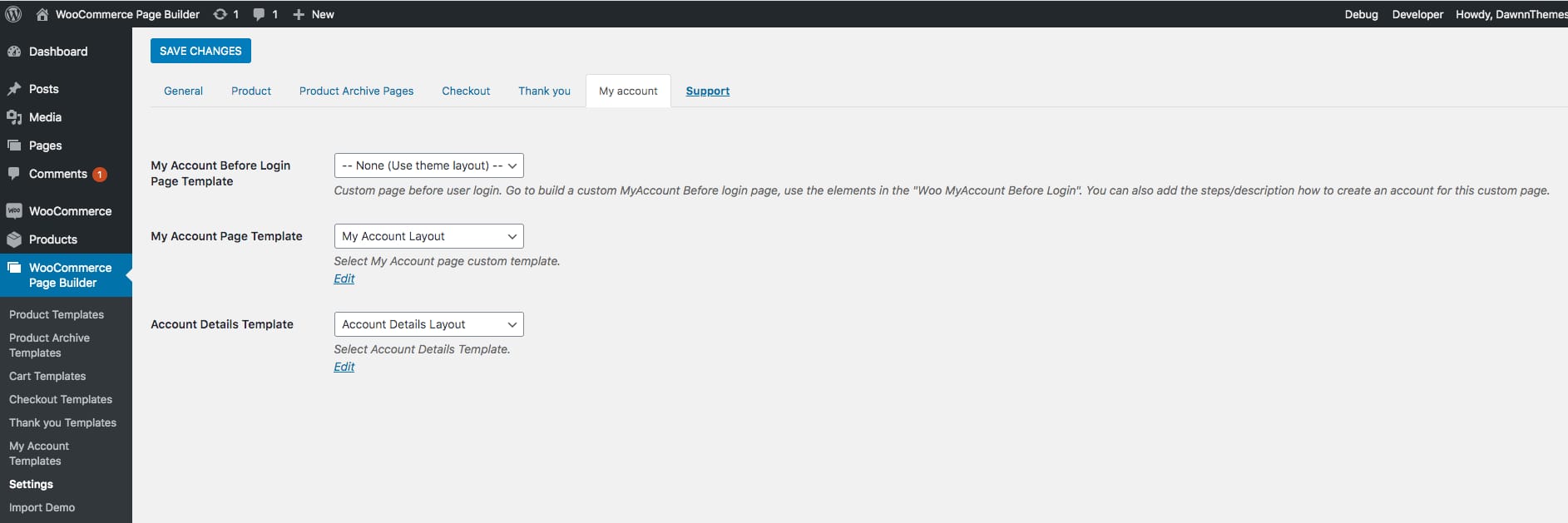This screenshot has height=523, width=1568.
Task: Click the home site icon in admin bar
Action: click(x=42, y=14)
